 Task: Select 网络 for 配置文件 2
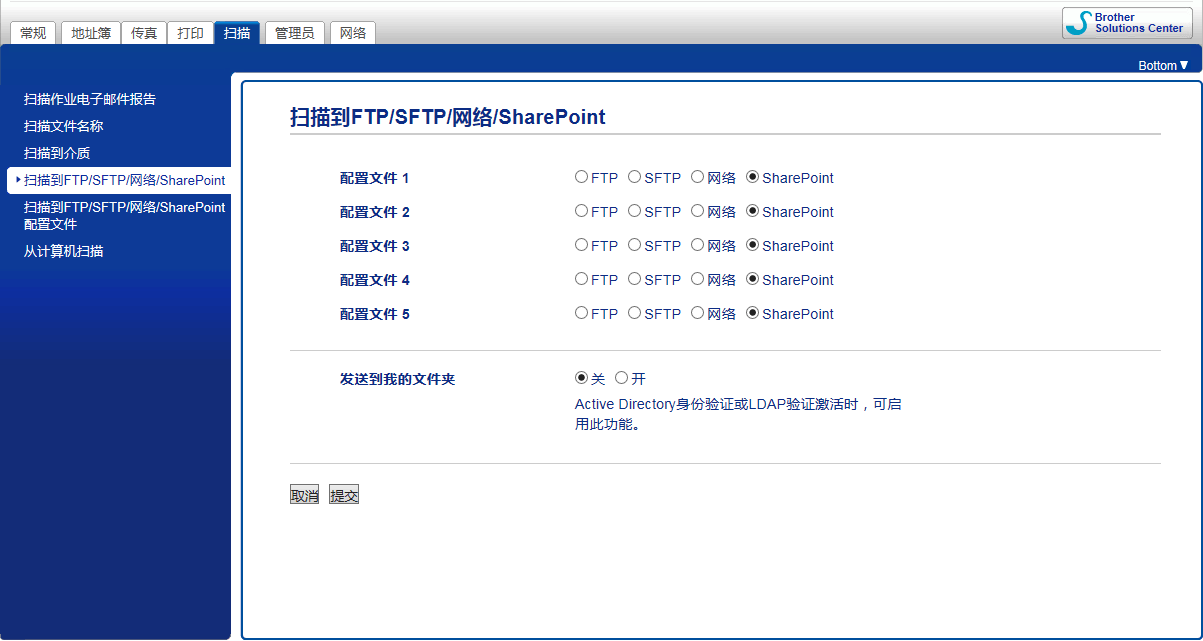697,212
